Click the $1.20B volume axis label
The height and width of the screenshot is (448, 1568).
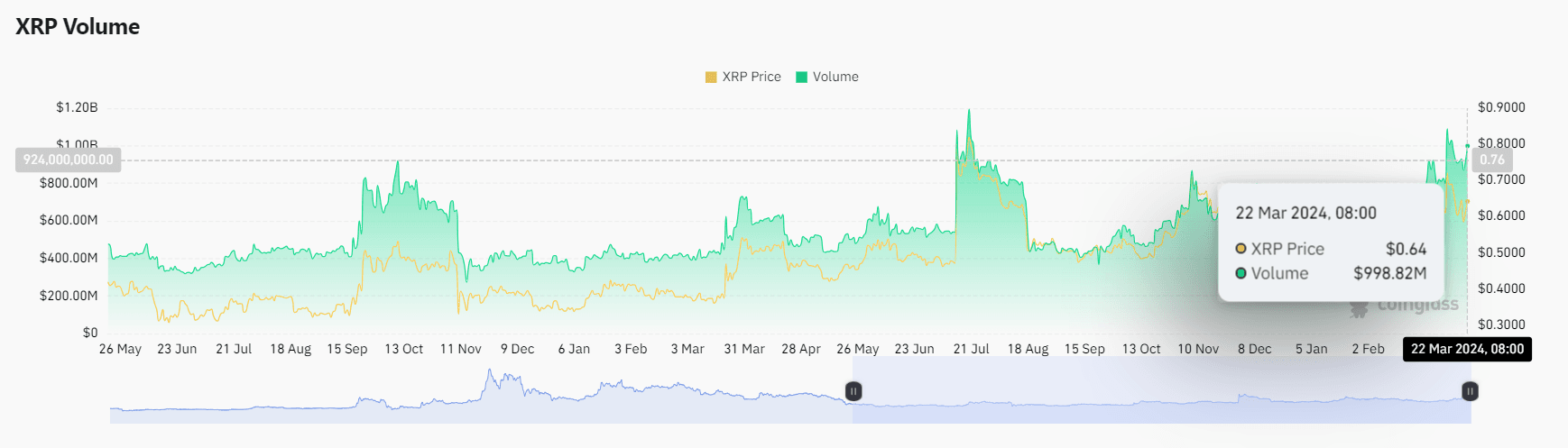tap(77, 107)
